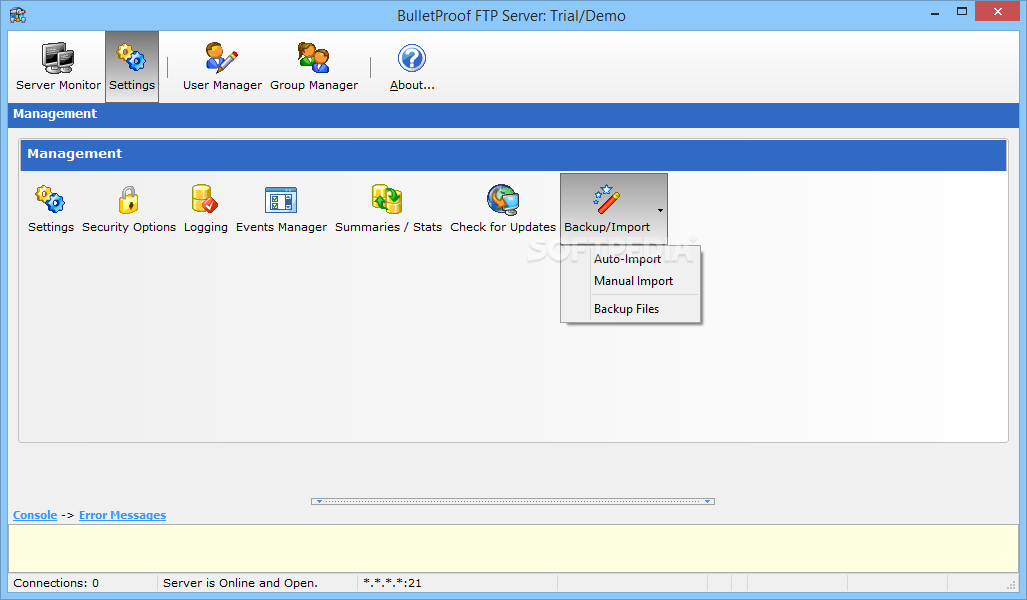Click the 'Server is Online and Open.' status
Screen dimensions: 1027x600
pos(240,583)
